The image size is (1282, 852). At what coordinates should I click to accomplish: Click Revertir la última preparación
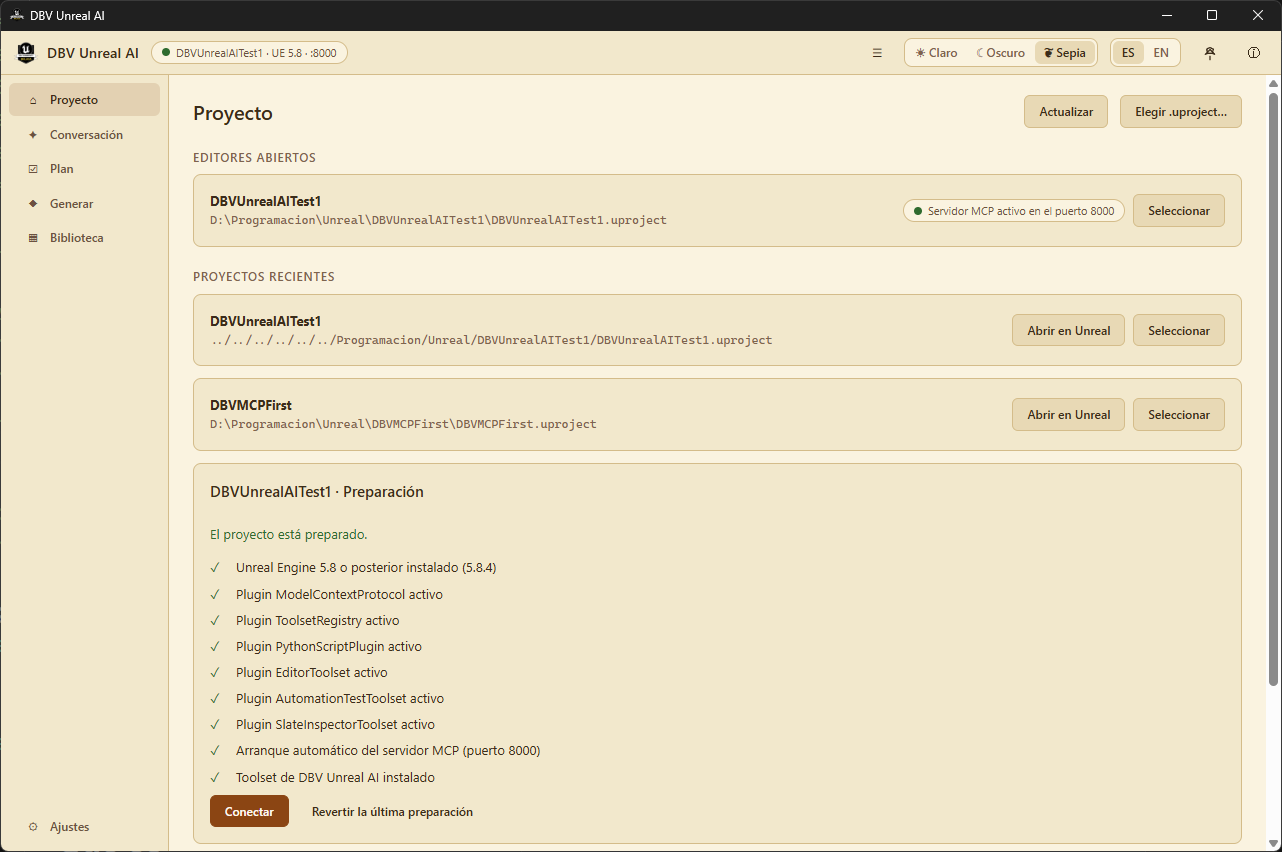pyautogui.click(x=392, y=812)
